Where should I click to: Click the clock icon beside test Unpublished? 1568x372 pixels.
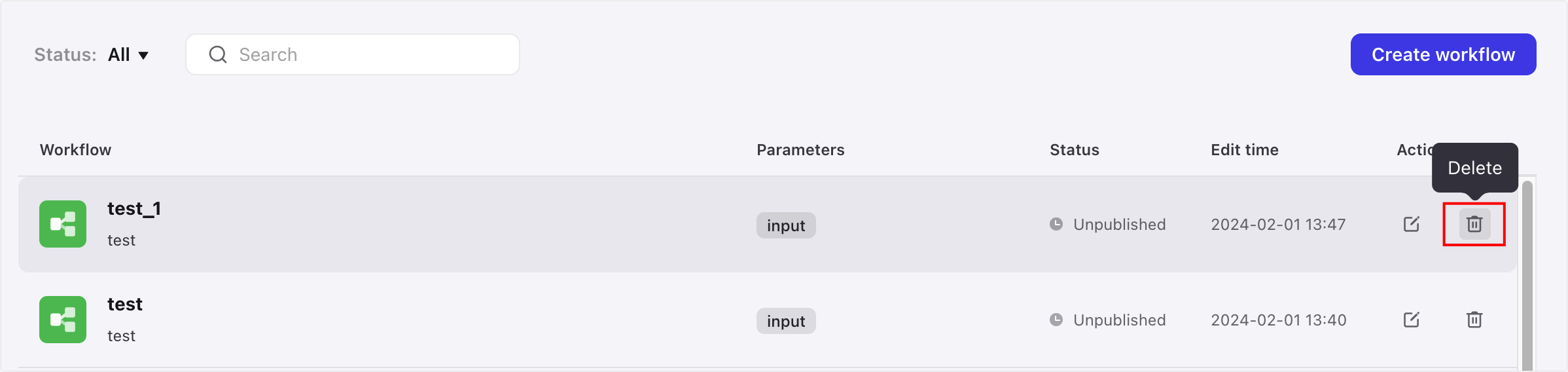(x=1056, y=320)
